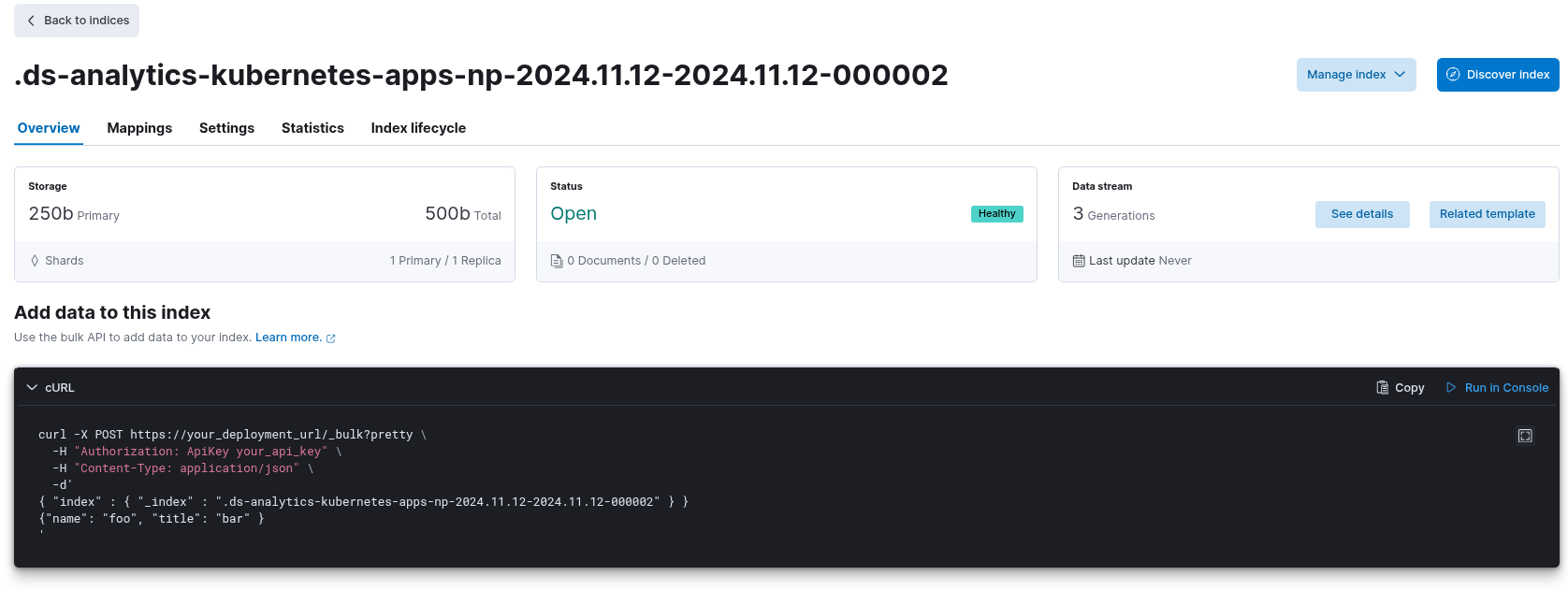1568x604 pixels.
Task: Click the compass icon on Discover index
Action: click(x=1453, y=75)
